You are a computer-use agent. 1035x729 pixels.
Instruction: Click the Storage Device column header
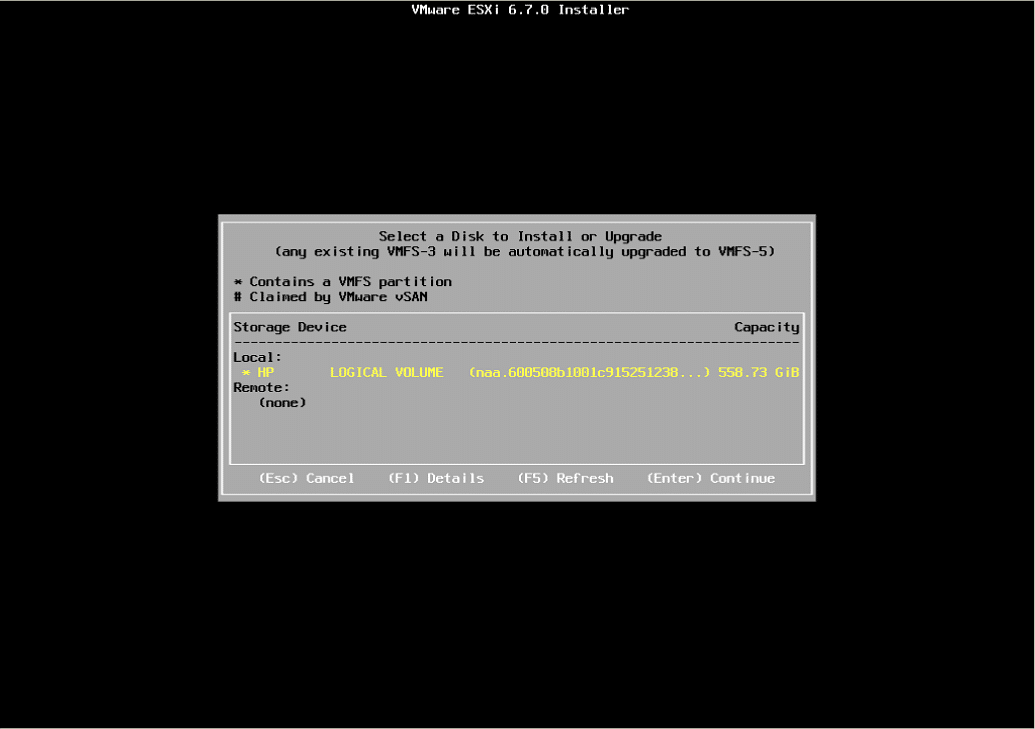pyautogui.click(x=290, y=327)
